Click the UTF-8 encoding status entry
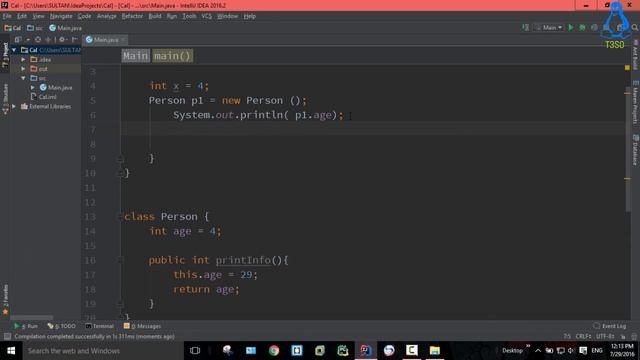Image resolution: width=640 pixels, height=360 pixels. click(x=605, y=336)
